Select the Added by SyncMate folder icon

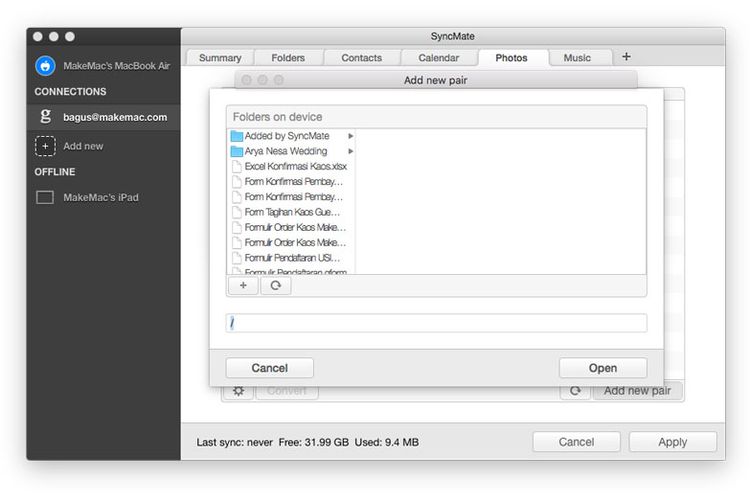[x=236, y=136]
